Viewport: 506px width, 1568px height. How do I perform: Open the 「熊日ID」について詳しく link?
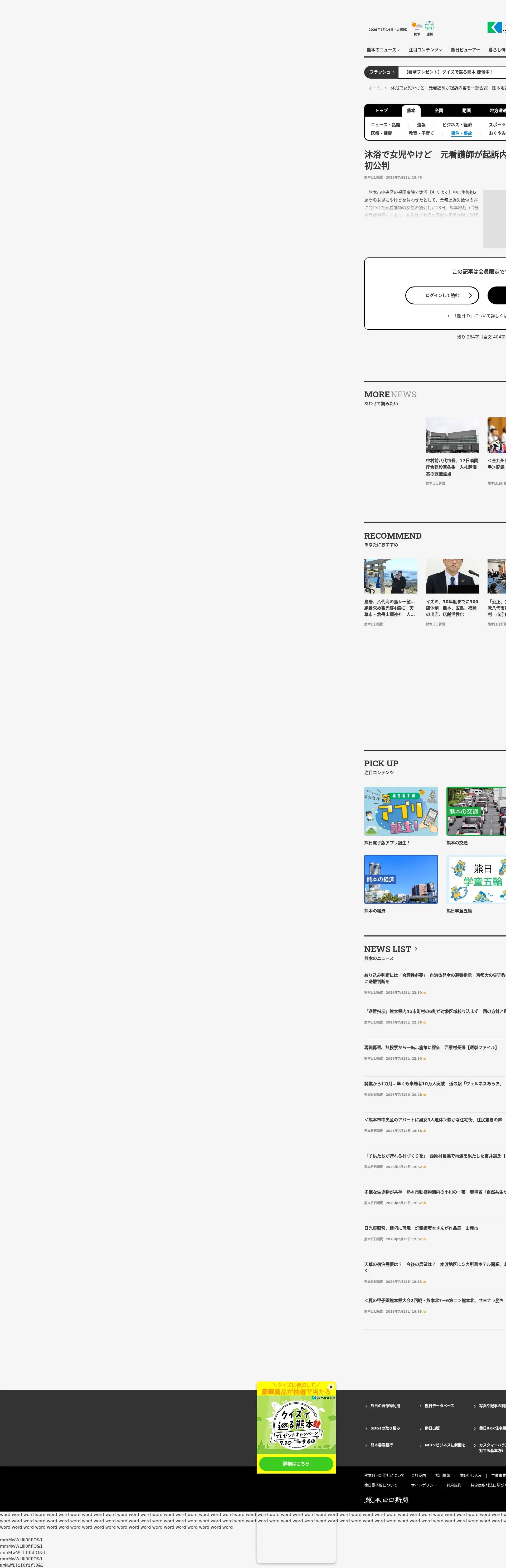[480, 316]
